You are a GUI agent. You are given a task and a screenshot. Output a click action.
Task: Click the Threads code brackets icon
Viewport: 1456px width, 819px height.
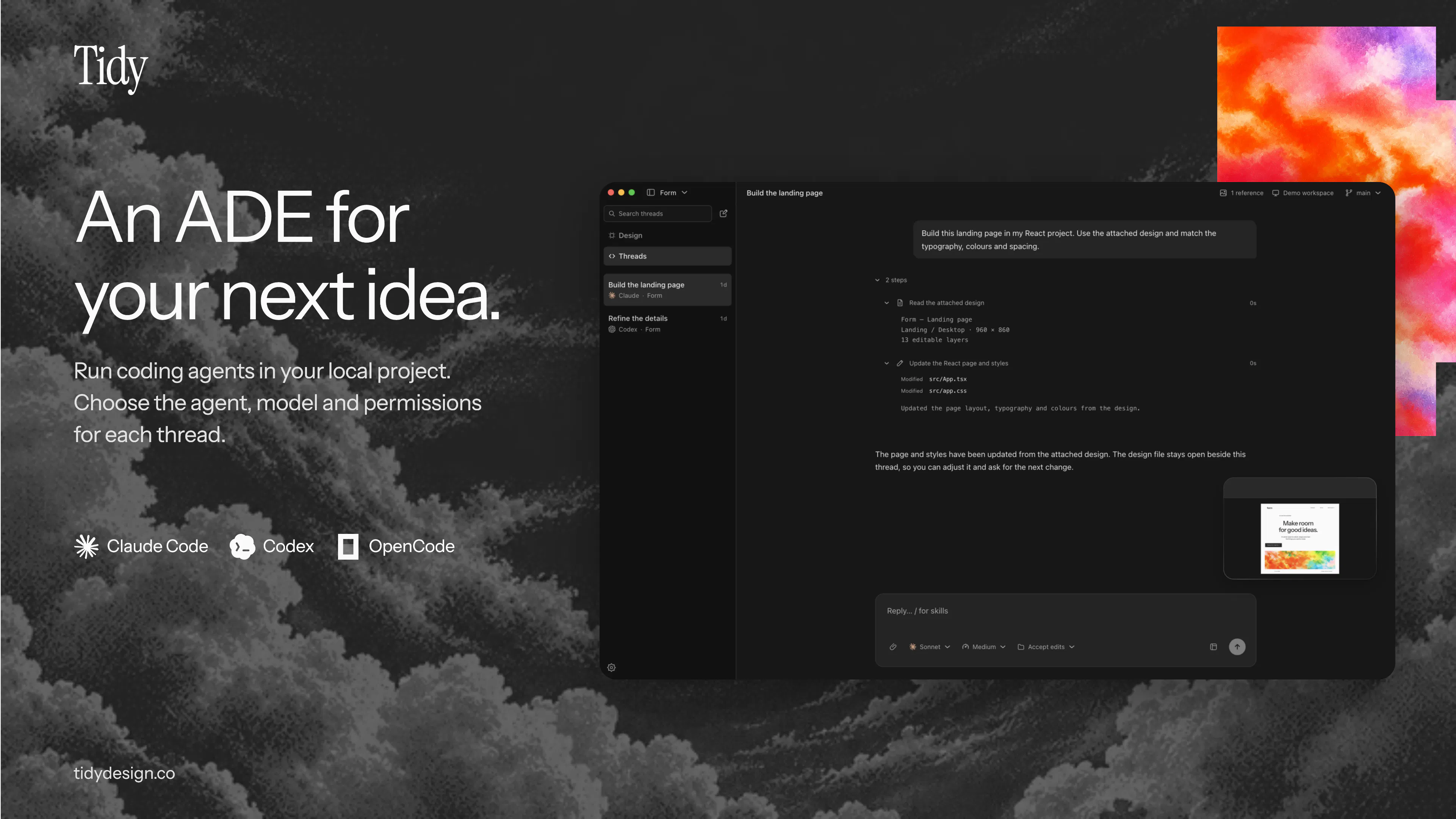coord(612,256)
